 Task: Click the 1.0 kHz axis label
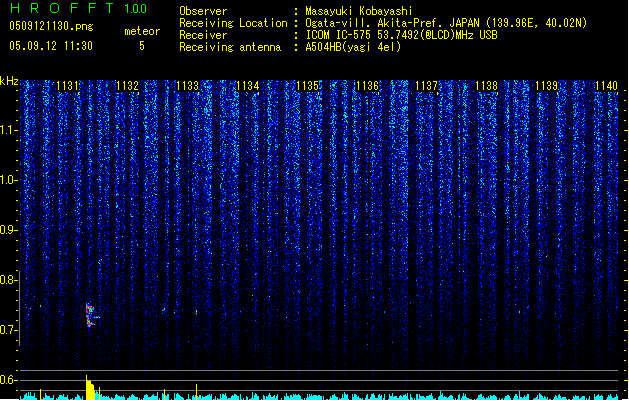pyautogui.click(x=8, y=180)
